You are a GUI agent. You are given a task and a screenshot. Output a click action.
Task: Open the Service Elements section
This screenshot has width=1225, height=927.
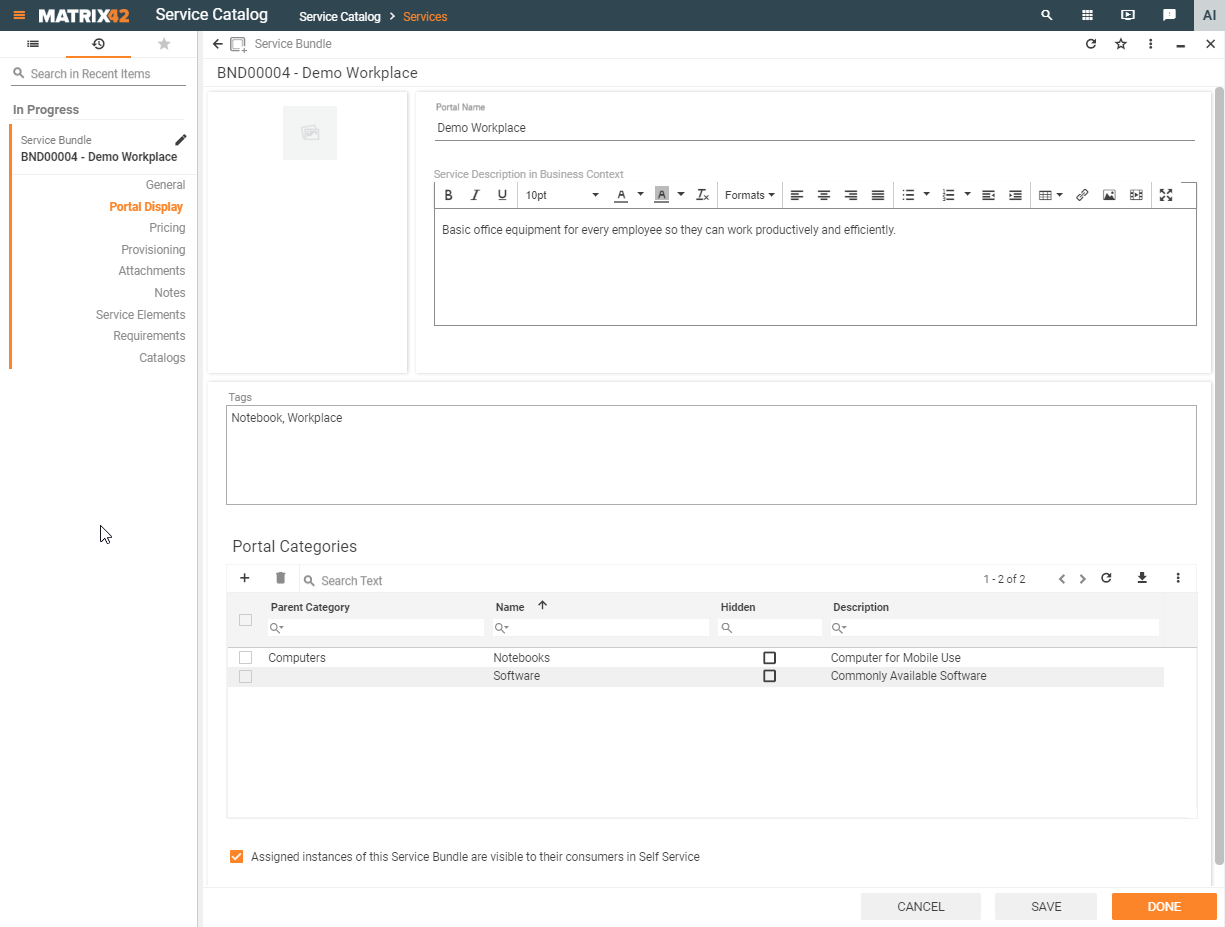pos(140,315)
